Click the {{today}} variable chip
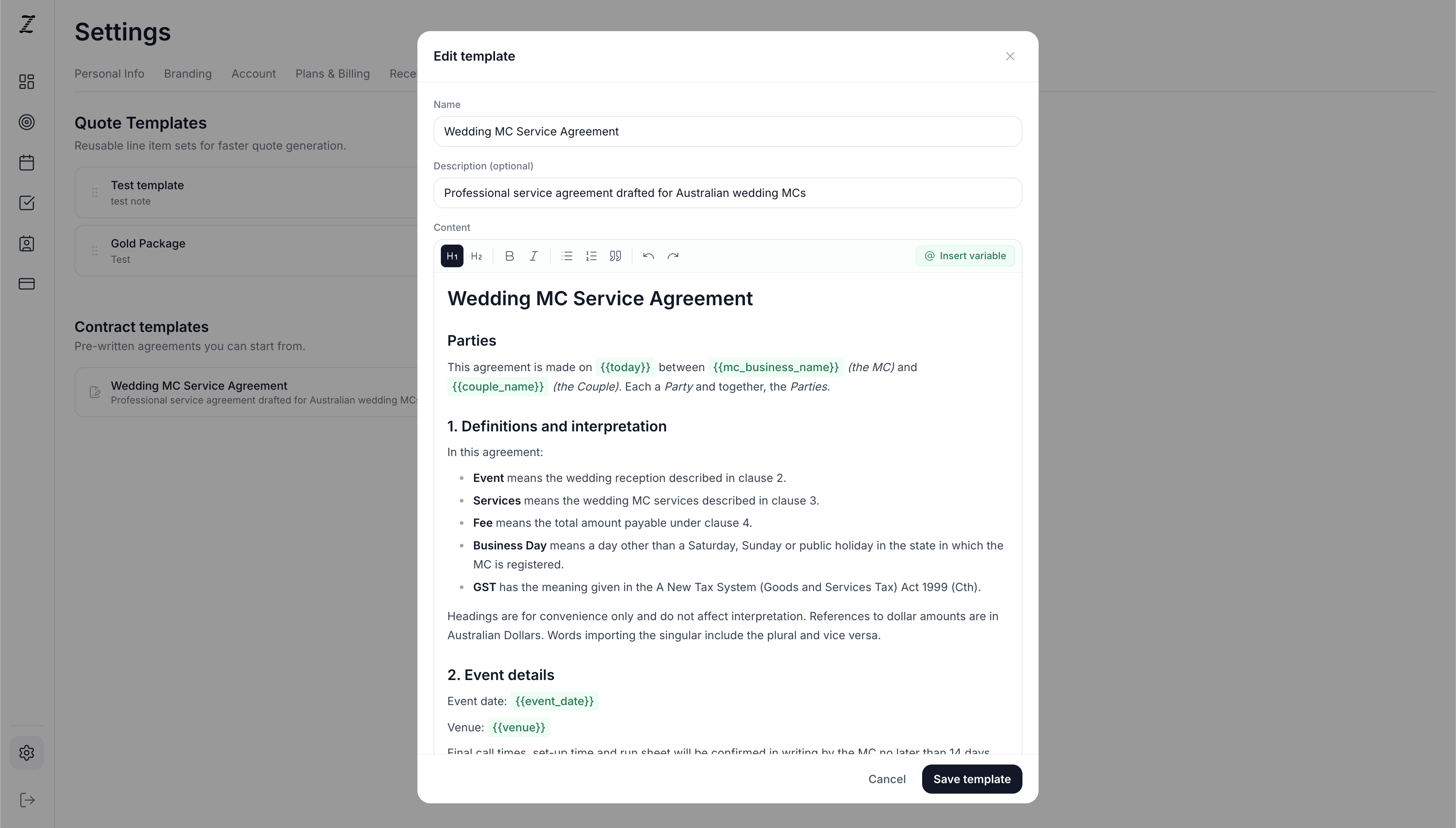The height and width of the screenshot is (828, 1456). click(625, 368)
